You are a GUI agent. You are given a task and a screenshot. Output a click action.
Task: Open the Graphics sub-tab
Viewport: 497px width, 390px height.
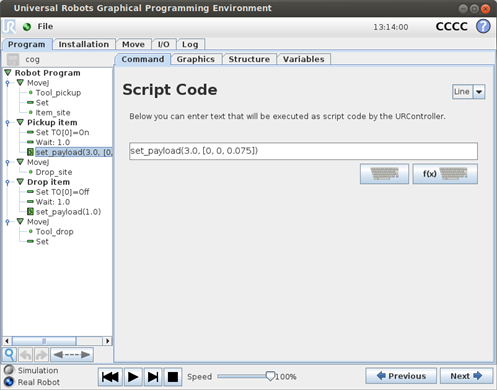tap(196, 59)
